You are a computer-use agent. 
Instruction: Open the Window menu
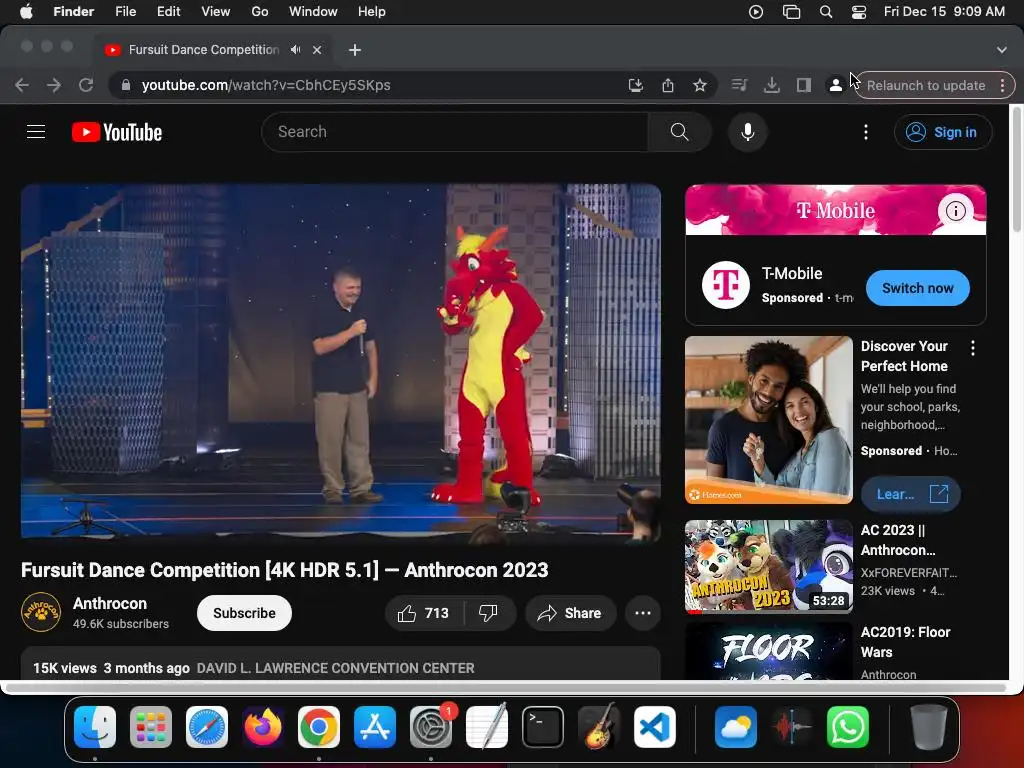click(x=313, y=12)
